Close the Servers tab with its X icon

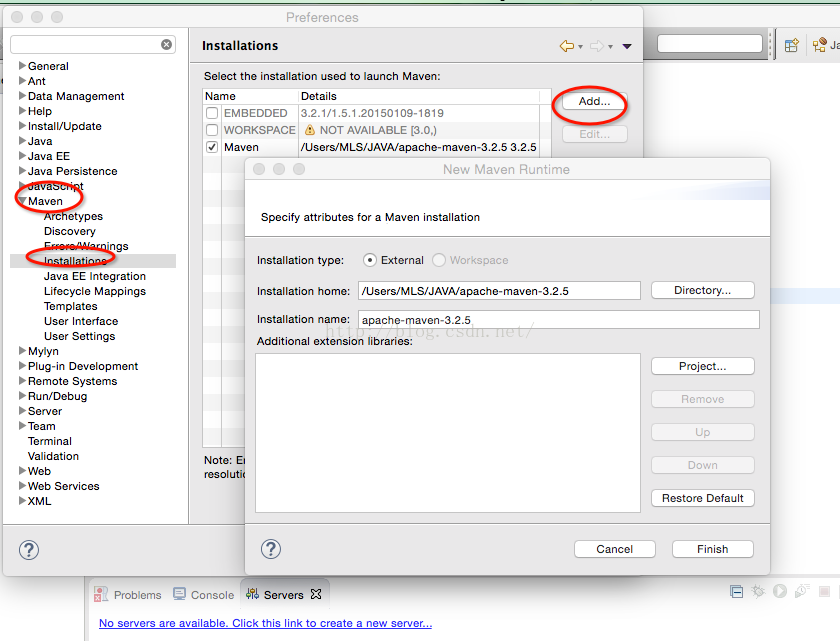tap(316, 594)
